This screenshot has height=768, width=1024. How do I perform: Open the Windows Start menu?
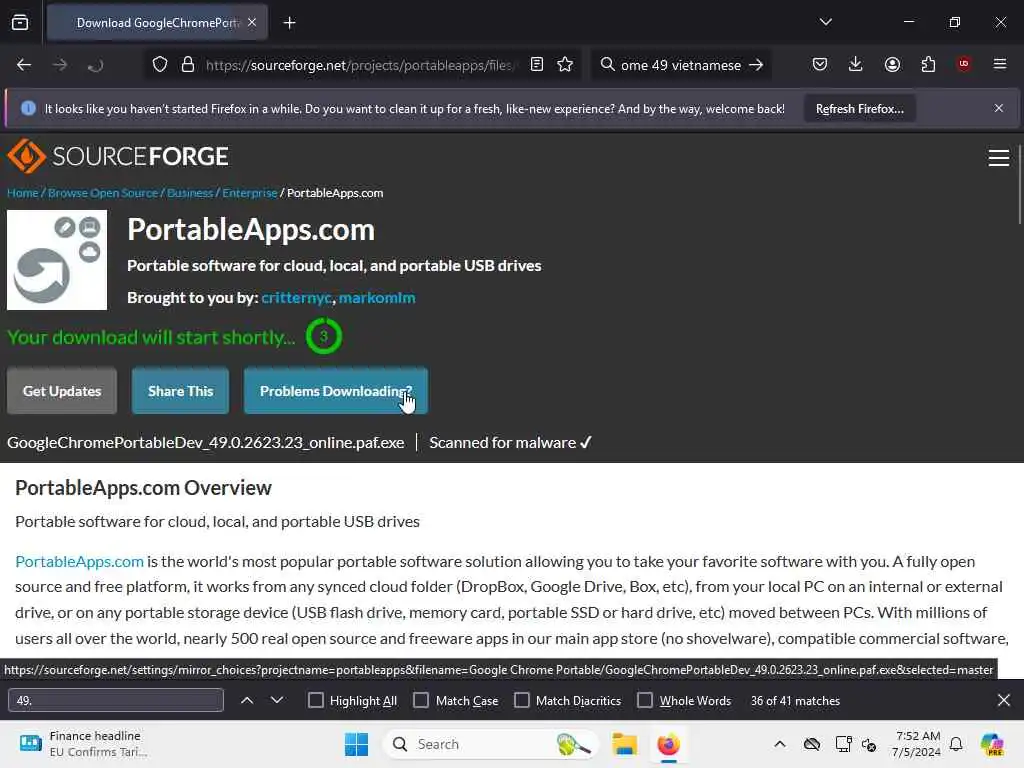click(x=357, y=744)
